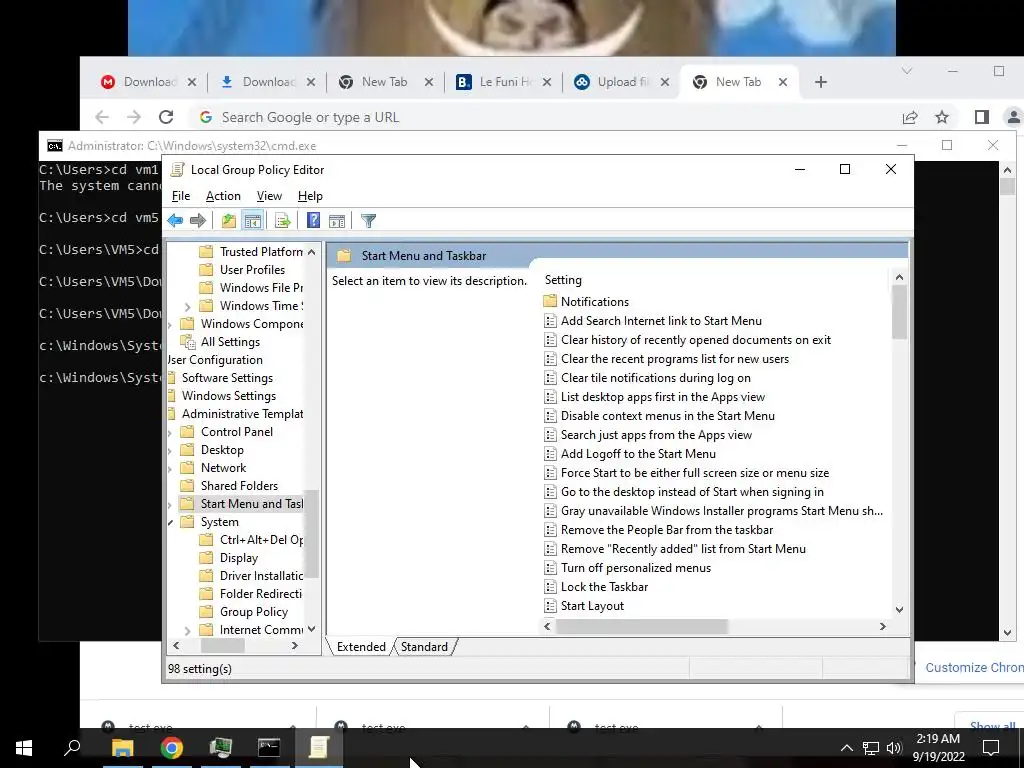Viewport: 1024px width, 768px height.
Task: Open the View menu
Action: point(269,196)
